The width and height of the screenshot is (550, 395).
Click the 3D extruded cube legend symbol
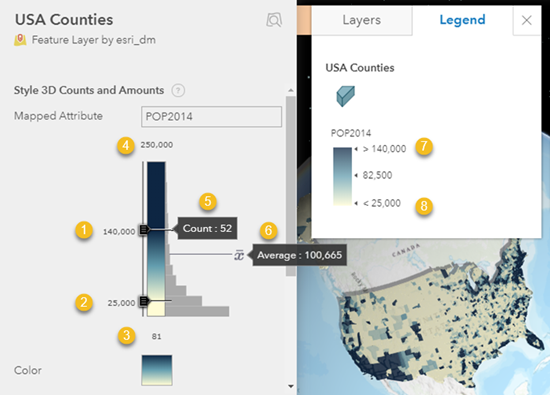click(x=346, y=96)
